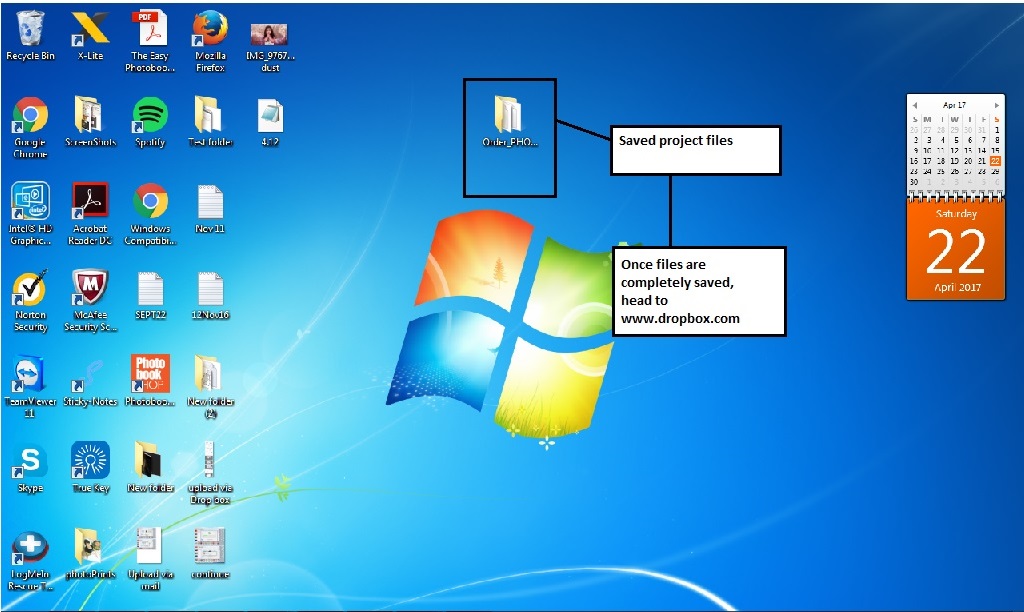Click the large orange Saturday 22 date page
The image size is (1024, 612).
tap(955, 250)
